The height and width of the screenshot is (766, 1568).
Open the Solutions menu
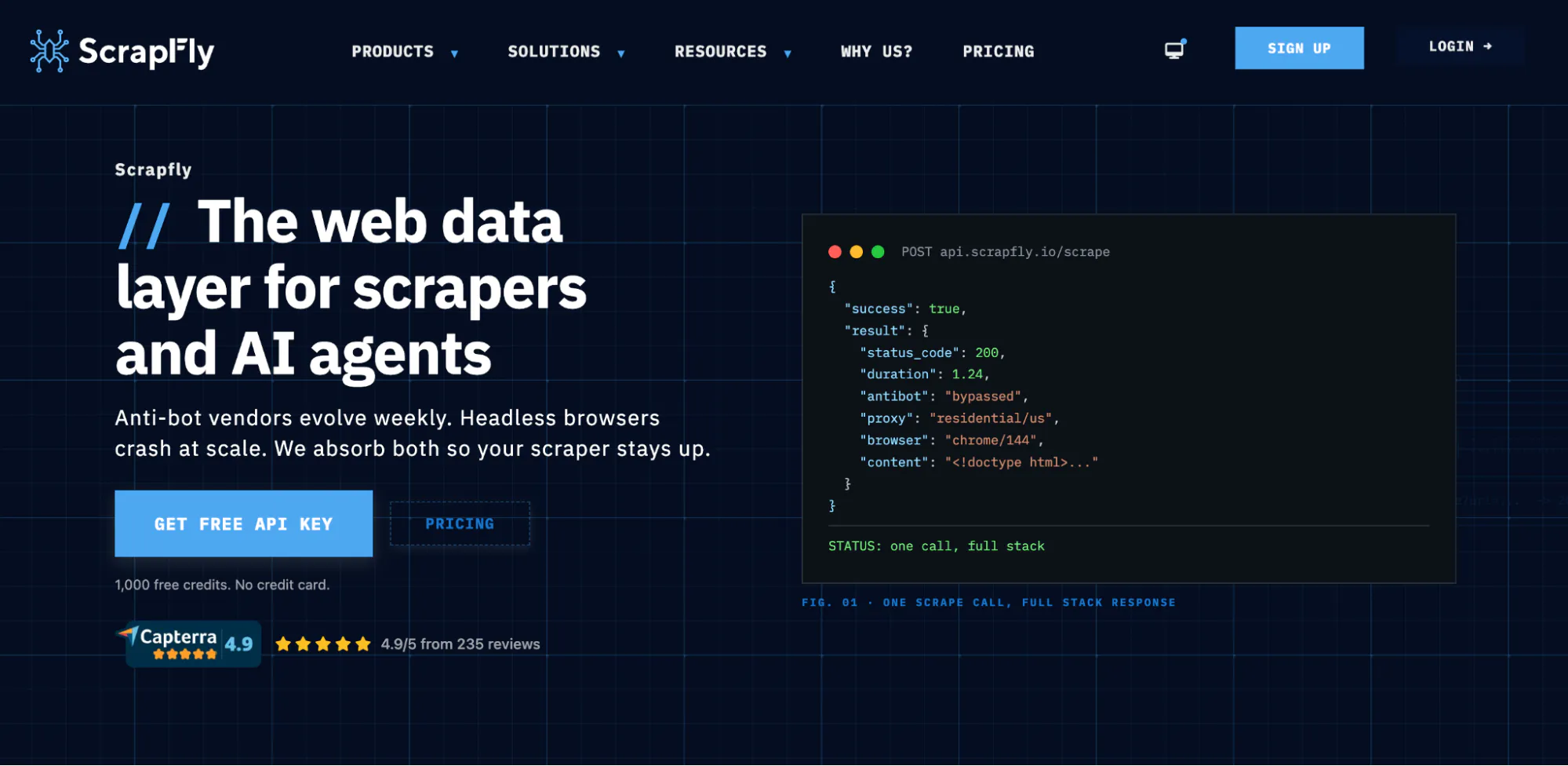554,52
